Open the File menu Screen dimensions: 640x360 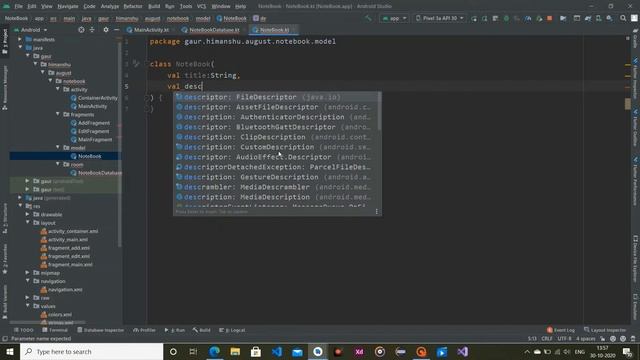[x=18, y=6]
